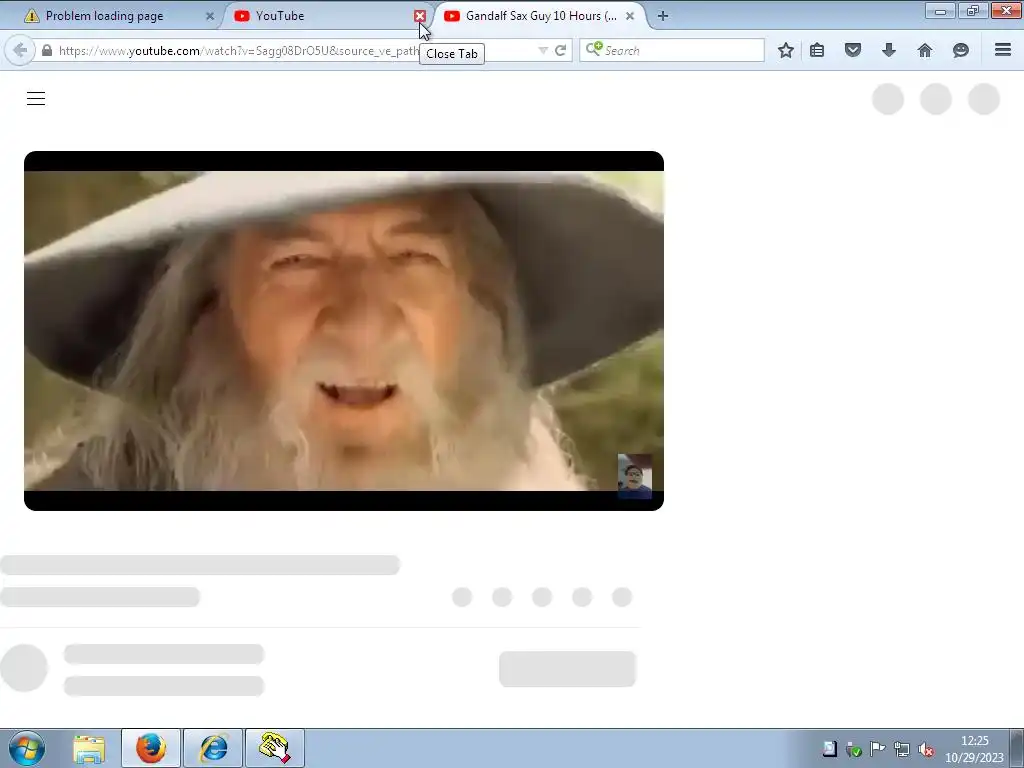Viewport: 1024px width, 768px height.
Task: Go to Firefox home page
Action: pyautogui.click(x=925, y=50)
